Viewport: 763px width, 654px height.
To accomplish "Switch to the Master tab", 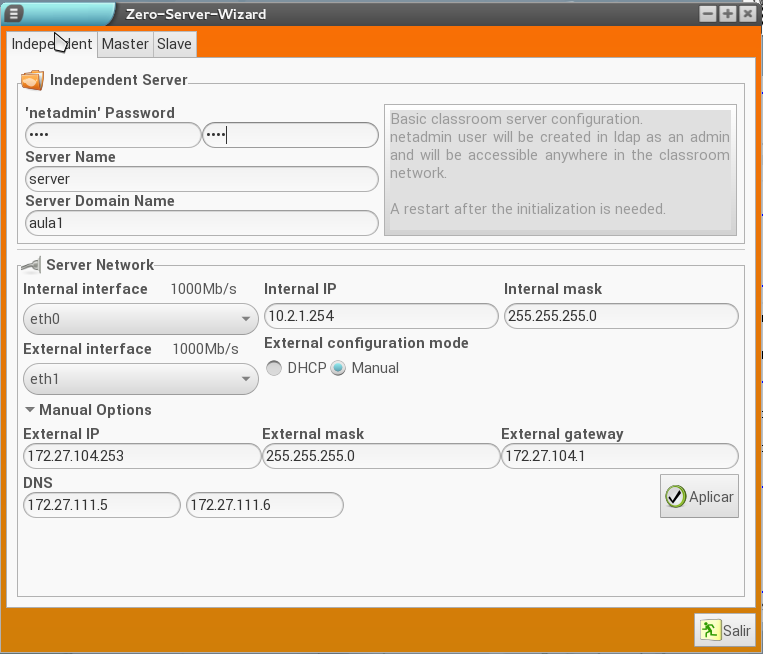I will [x=125, y=44].
